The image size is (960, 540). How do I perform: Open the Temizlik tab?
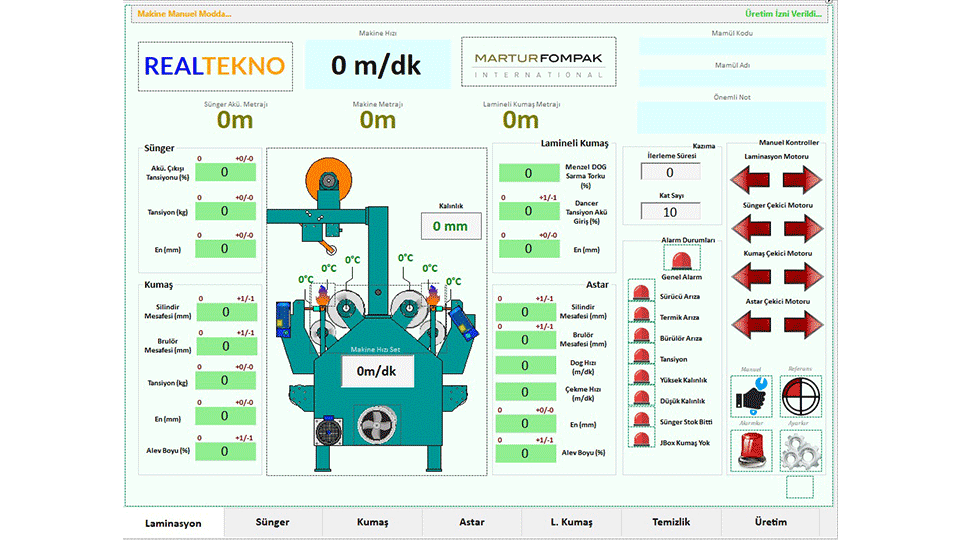671,522
